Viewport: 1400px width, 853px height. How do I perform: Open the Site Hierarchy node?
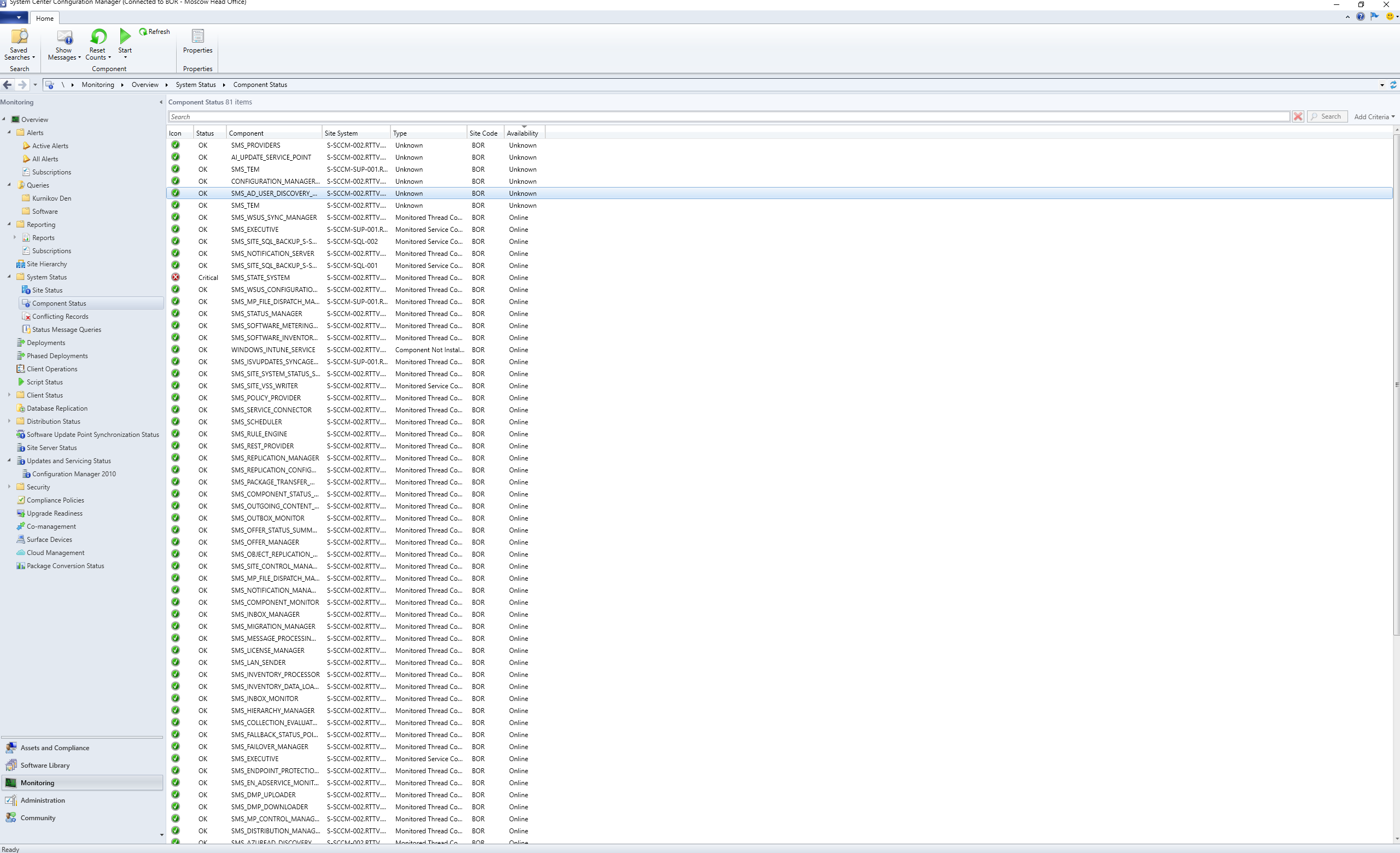point(46,264)
